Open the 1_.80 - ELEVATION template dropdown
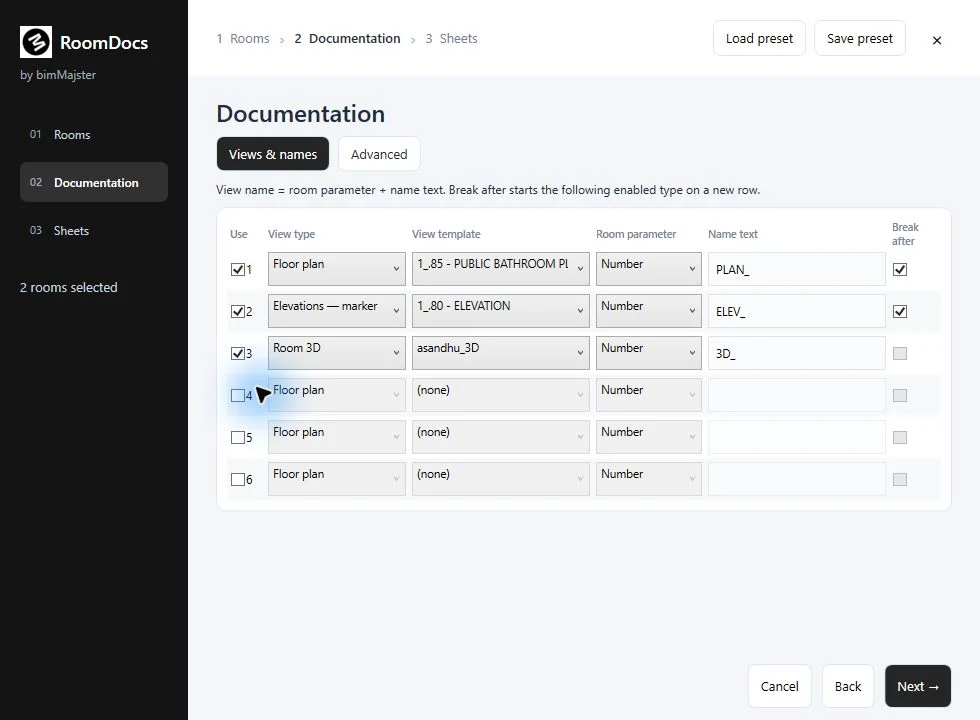This screenshot has height=720, width=980. pos(500,311)
